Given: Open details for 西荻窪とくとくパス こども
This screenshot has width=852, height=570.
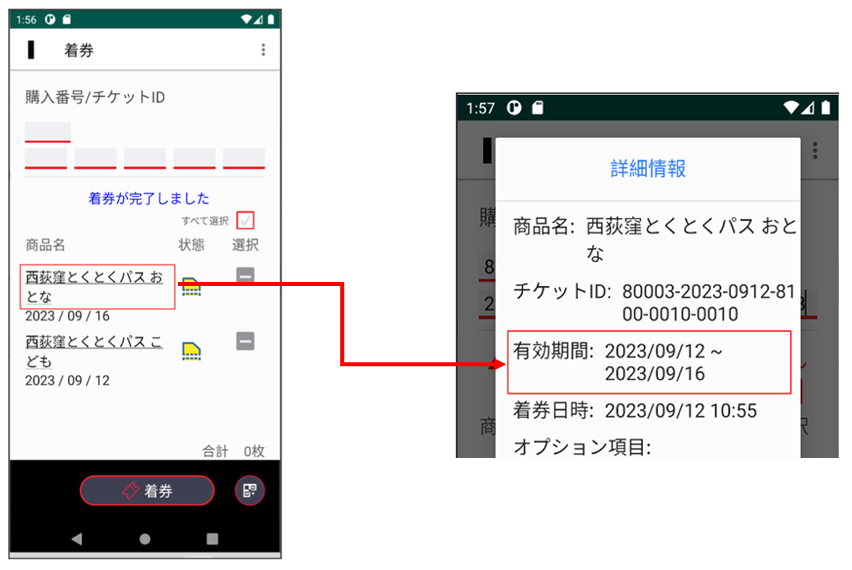Looking at the screenshot, I should [x=94, y=351].
